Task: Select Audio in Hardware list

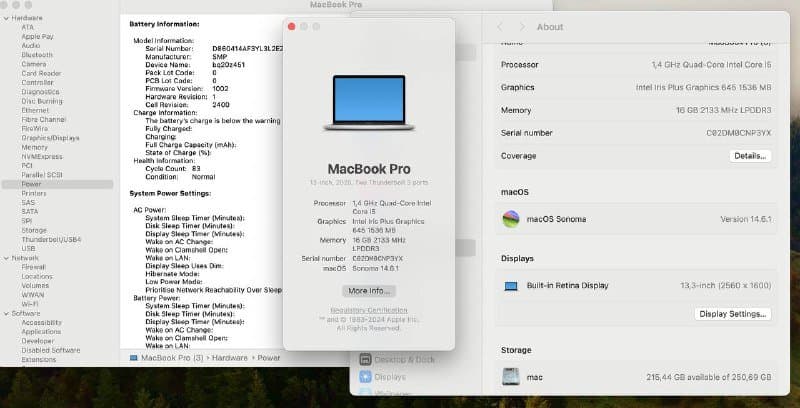Action: click(31, 46)
